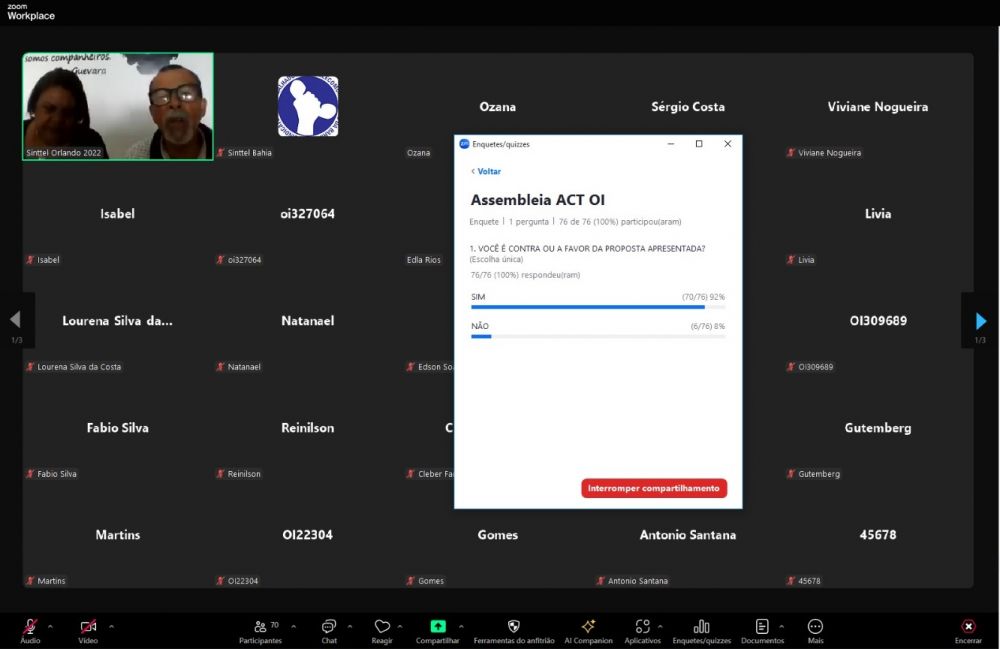Image resolution: width=1000 pixels, height=649 pixels.
Task: Expand the audio options arrow beside Áudio
Action: (x=51, y=626)
